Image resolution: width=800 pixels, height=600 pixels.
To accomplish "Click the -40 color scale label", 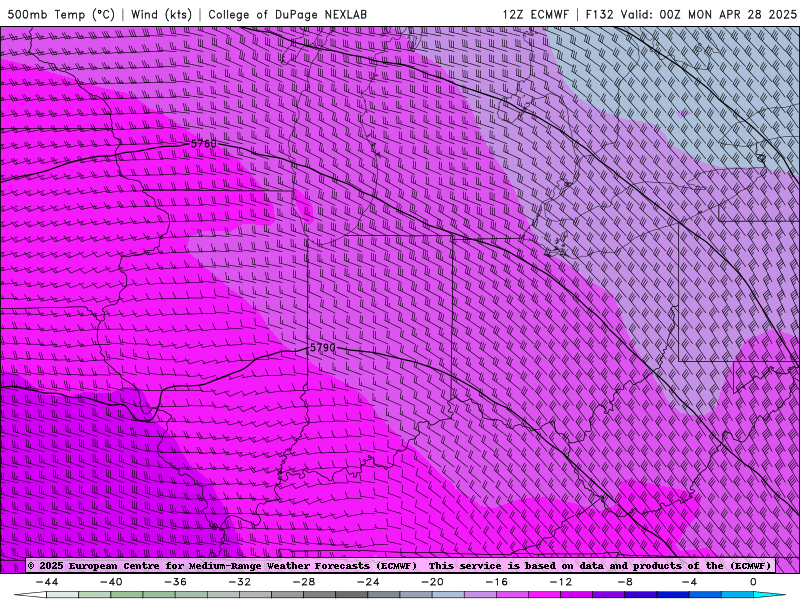I will tap(111, 582).
